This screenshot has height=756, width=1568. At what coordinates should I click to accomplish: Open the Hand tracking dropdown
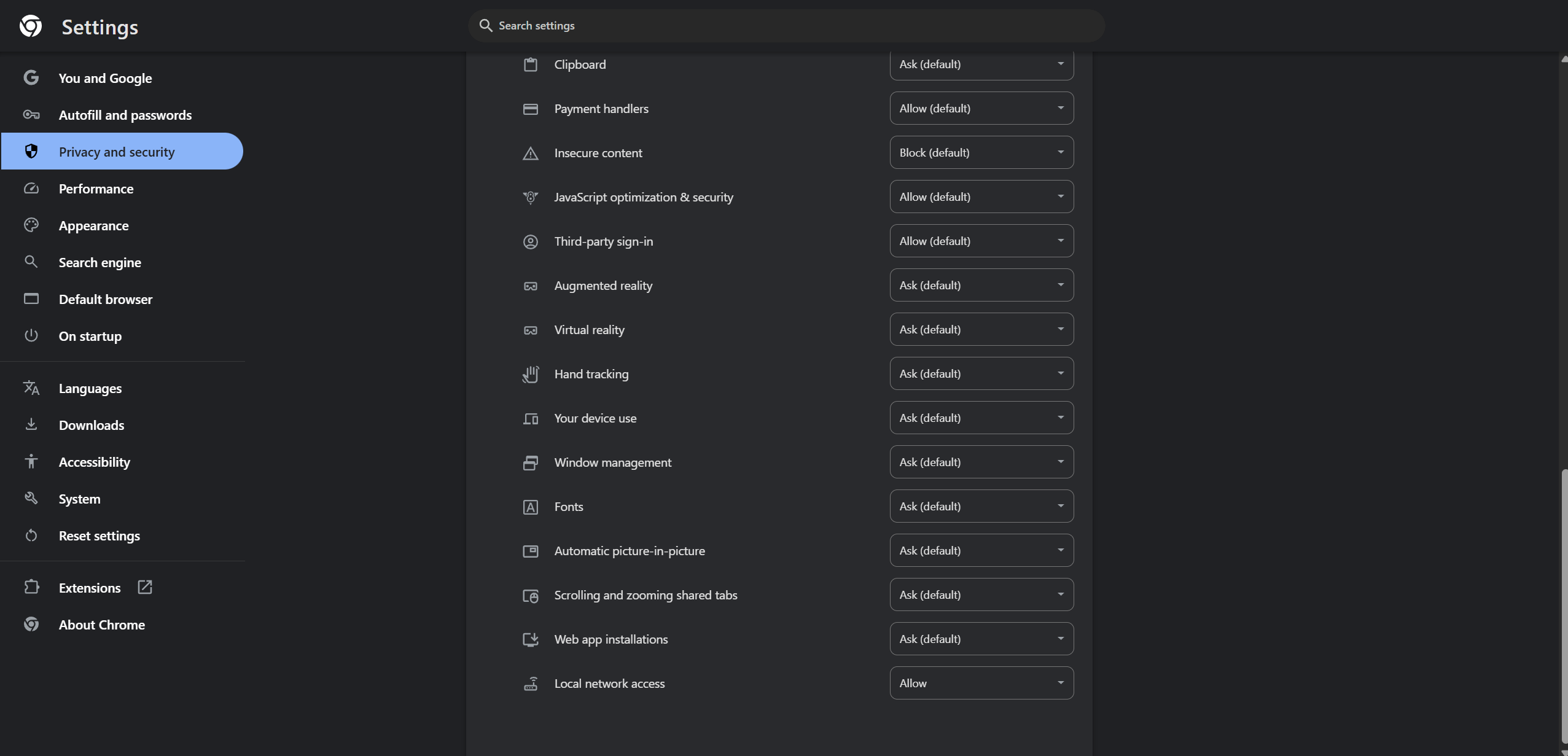pos(981,373)
